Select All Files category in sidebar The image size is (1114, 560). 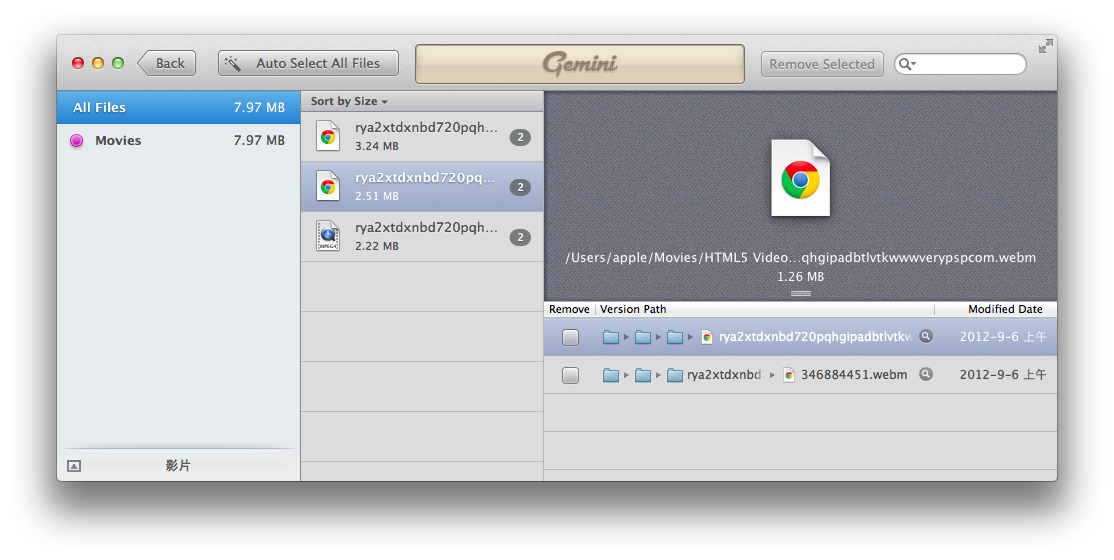pyautogui.click(x=178, y=107)
